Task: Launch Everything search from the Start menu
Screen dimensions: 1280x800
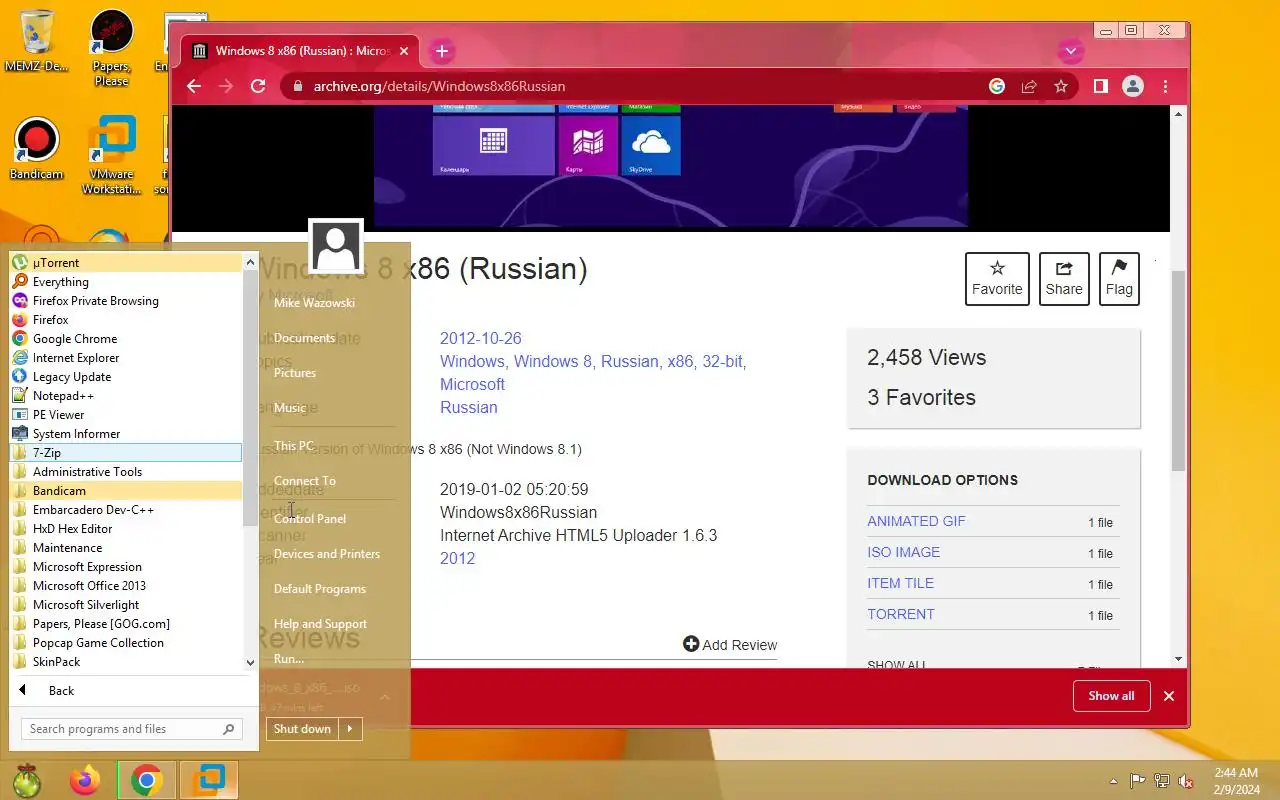Action: (x=126, y=282)
